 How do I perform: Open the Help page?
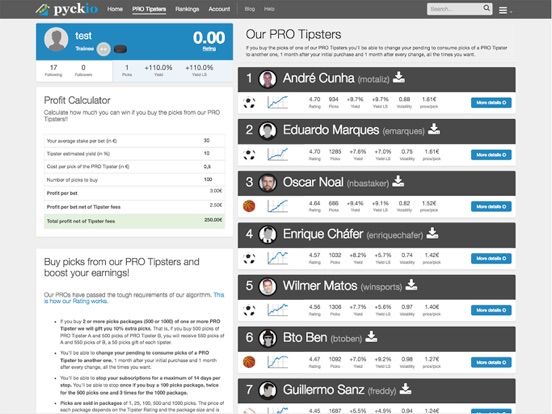point(269,9)
